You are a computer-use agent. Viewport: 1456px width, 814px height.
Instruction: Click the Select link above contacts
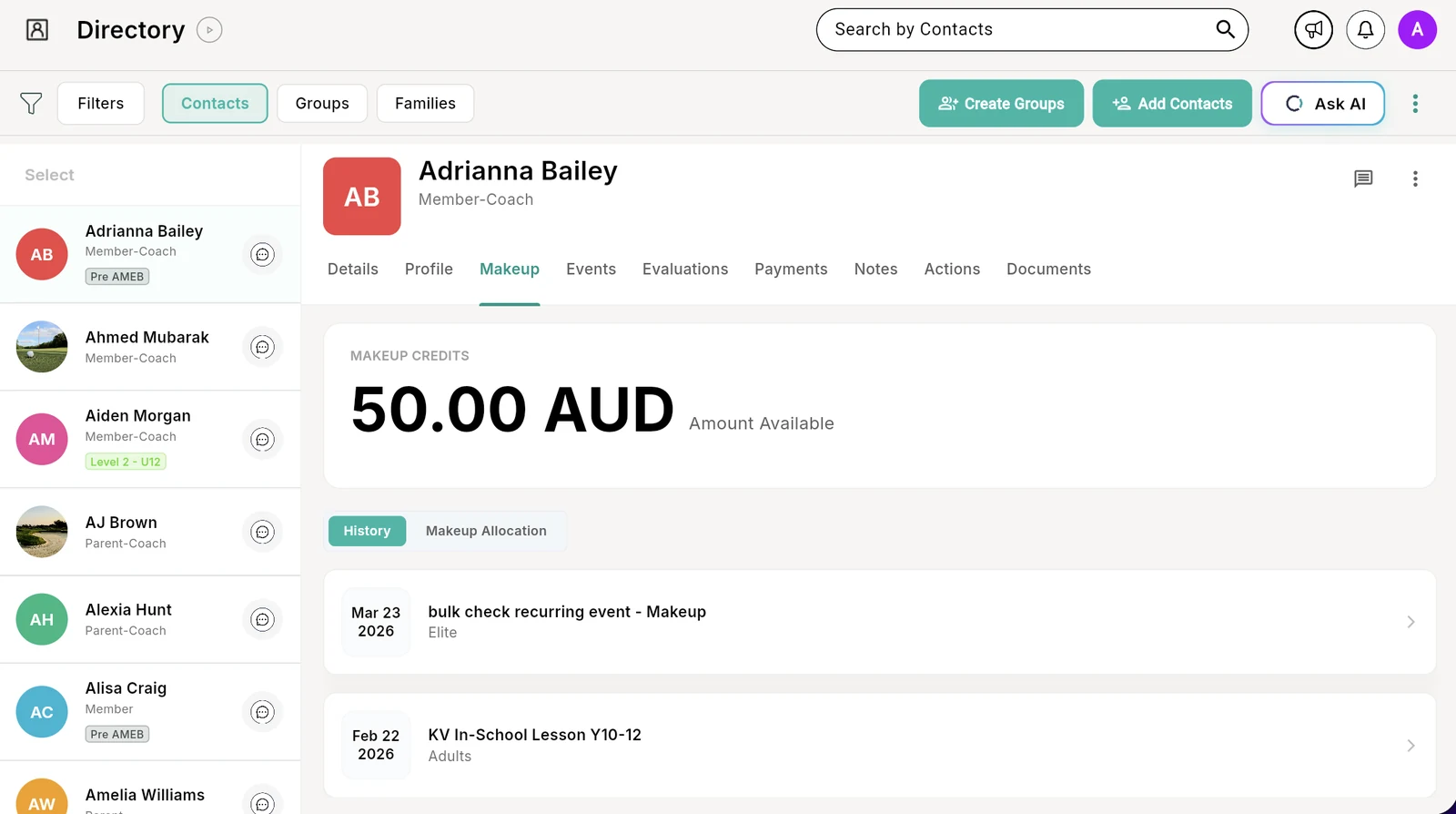tap(49, 175)
